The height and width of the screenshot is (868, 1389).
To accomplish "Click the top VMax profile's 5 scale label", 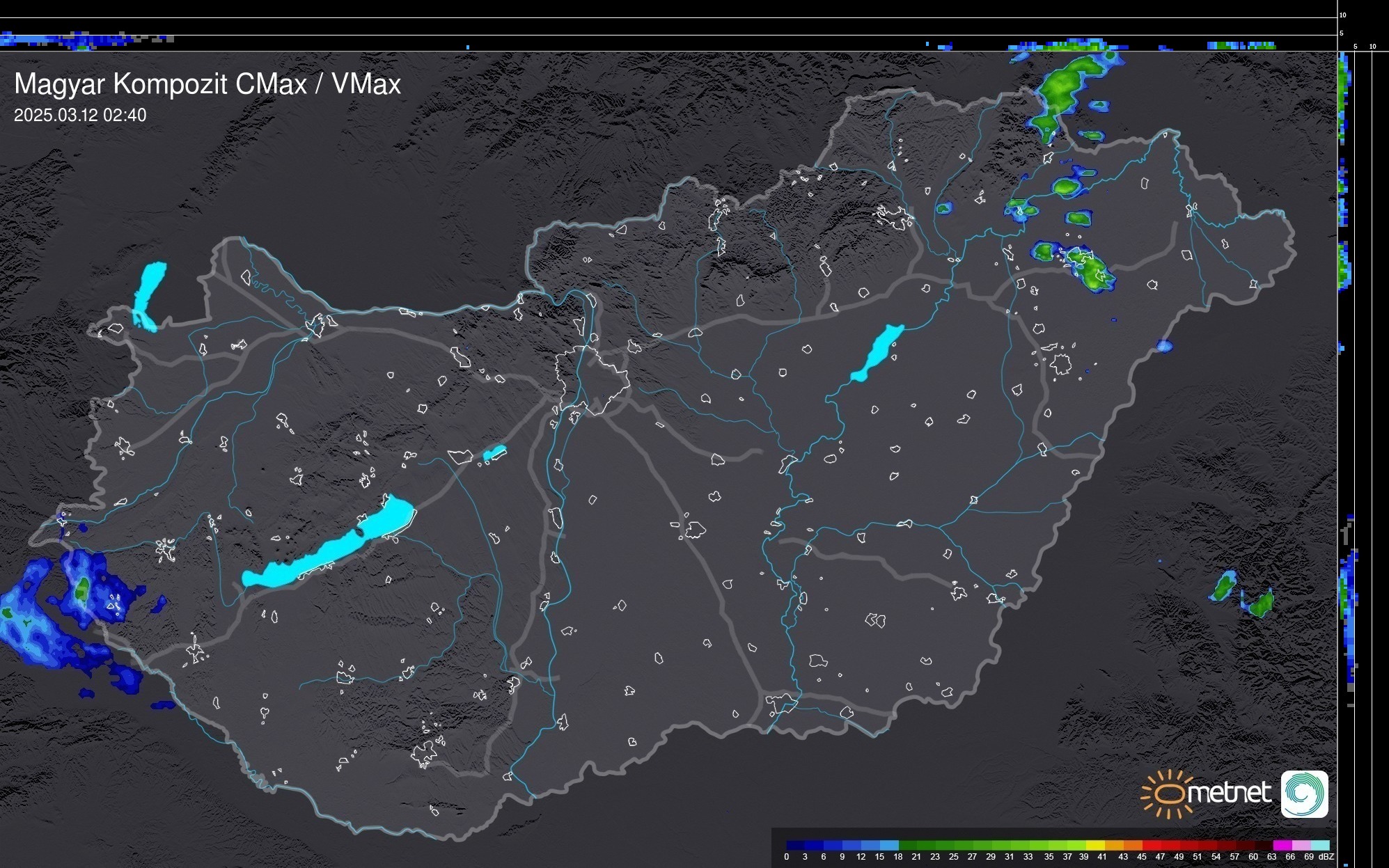I will click(x=1341, y=33).
